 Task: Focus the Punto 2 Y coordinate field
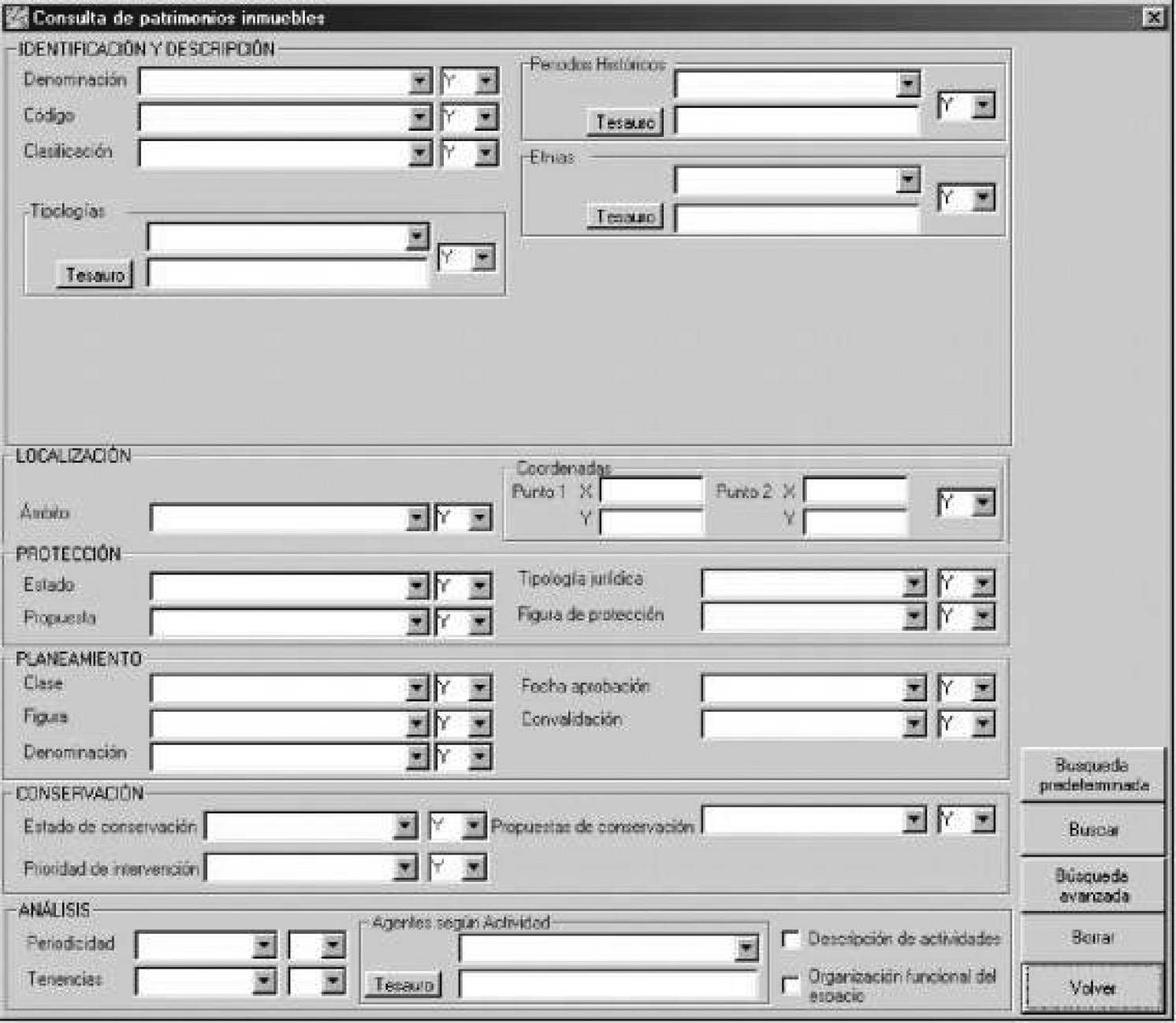856,521
